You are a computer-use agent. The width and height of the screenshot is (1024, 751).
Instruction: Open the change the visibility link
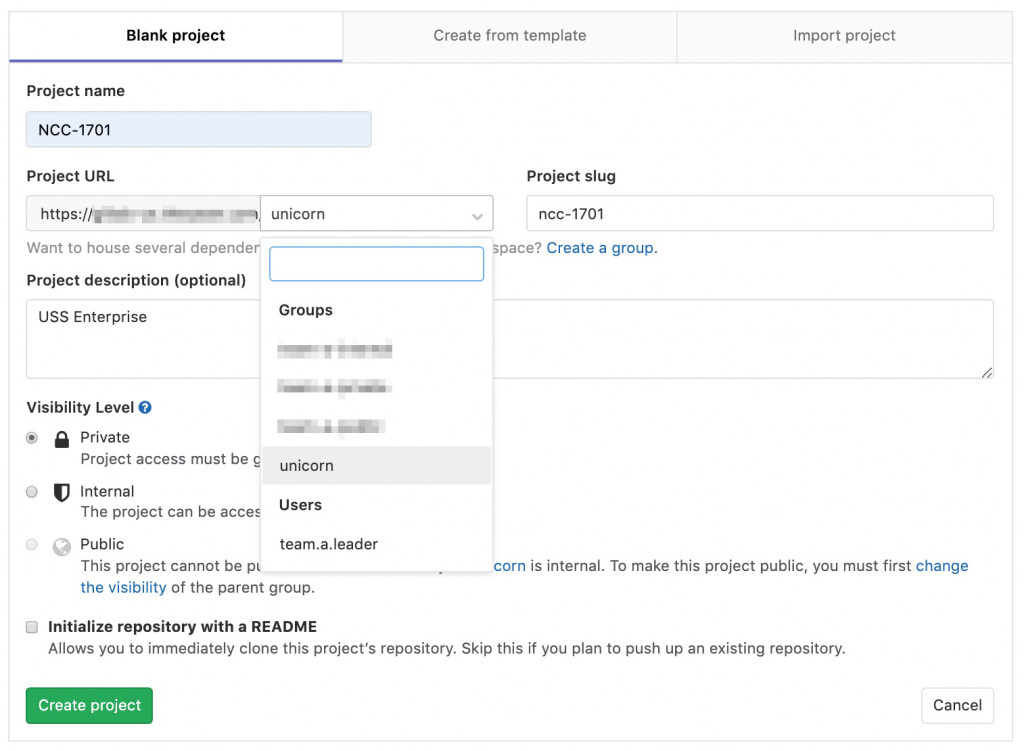(941, 566)
